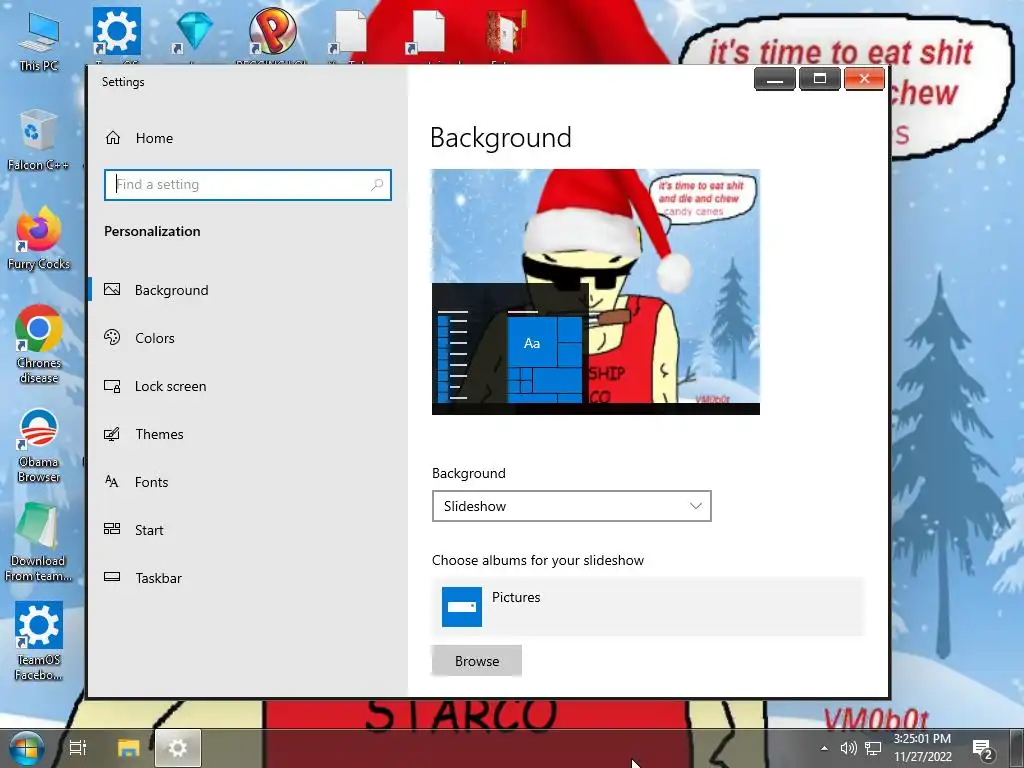Open the Obama Browser desktop shortcut
The image size is (1024, 768).
[39, 446]
